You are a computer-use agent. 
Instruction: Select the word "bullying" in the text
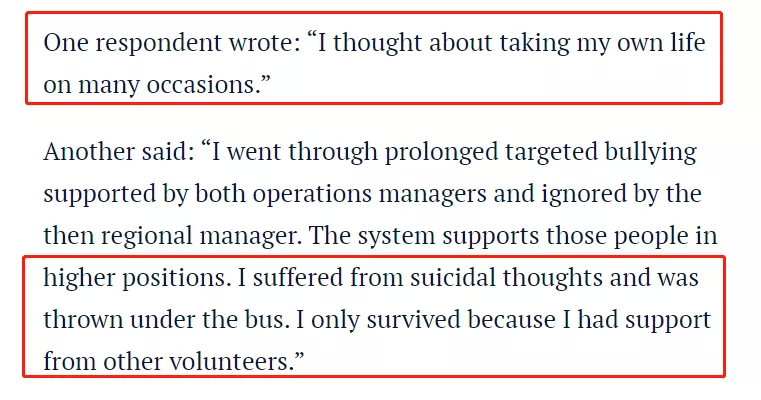650,153
